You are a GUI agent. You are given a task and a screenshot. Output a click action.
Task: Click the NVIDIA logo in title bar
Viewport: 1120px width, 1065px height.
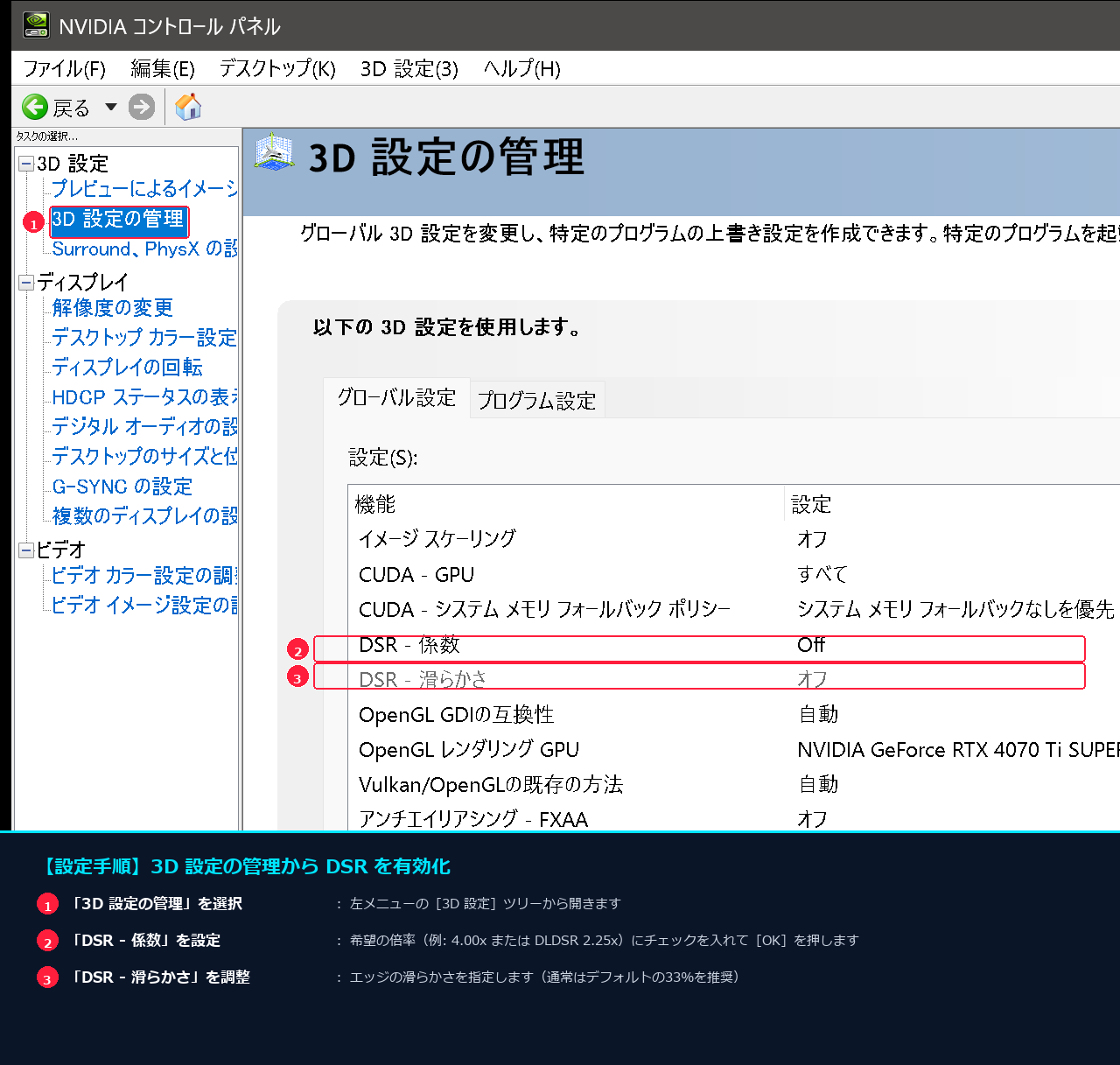point(36,25)
